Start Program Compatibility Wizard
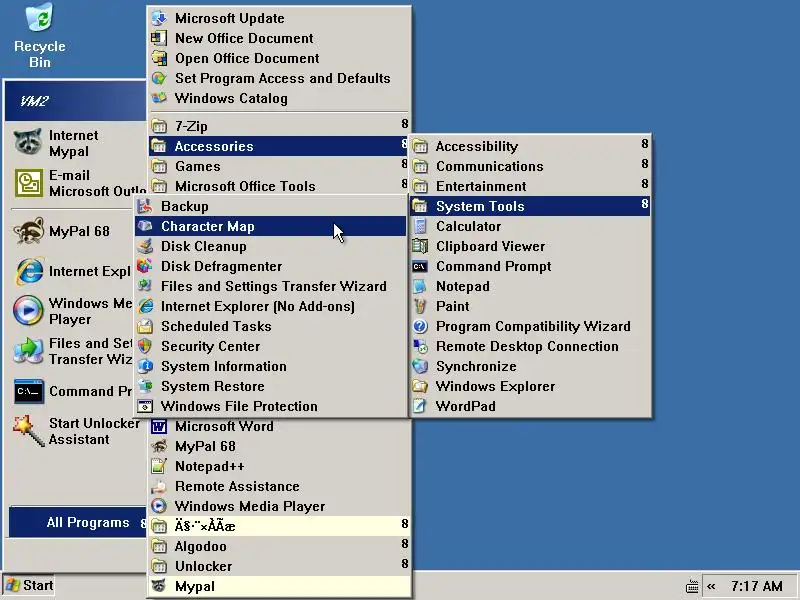 click(x=530, y=326)
